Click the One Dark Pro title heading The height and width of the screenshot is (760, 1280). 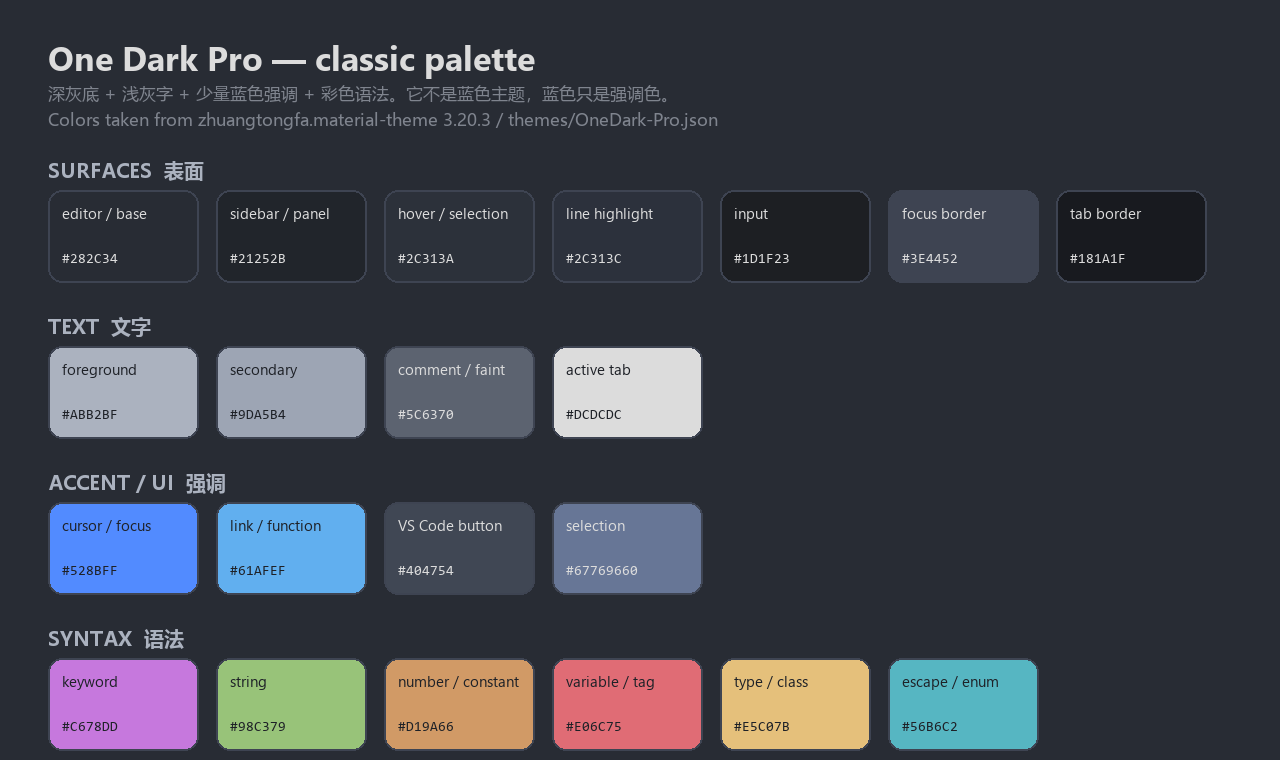pos(291,60)
